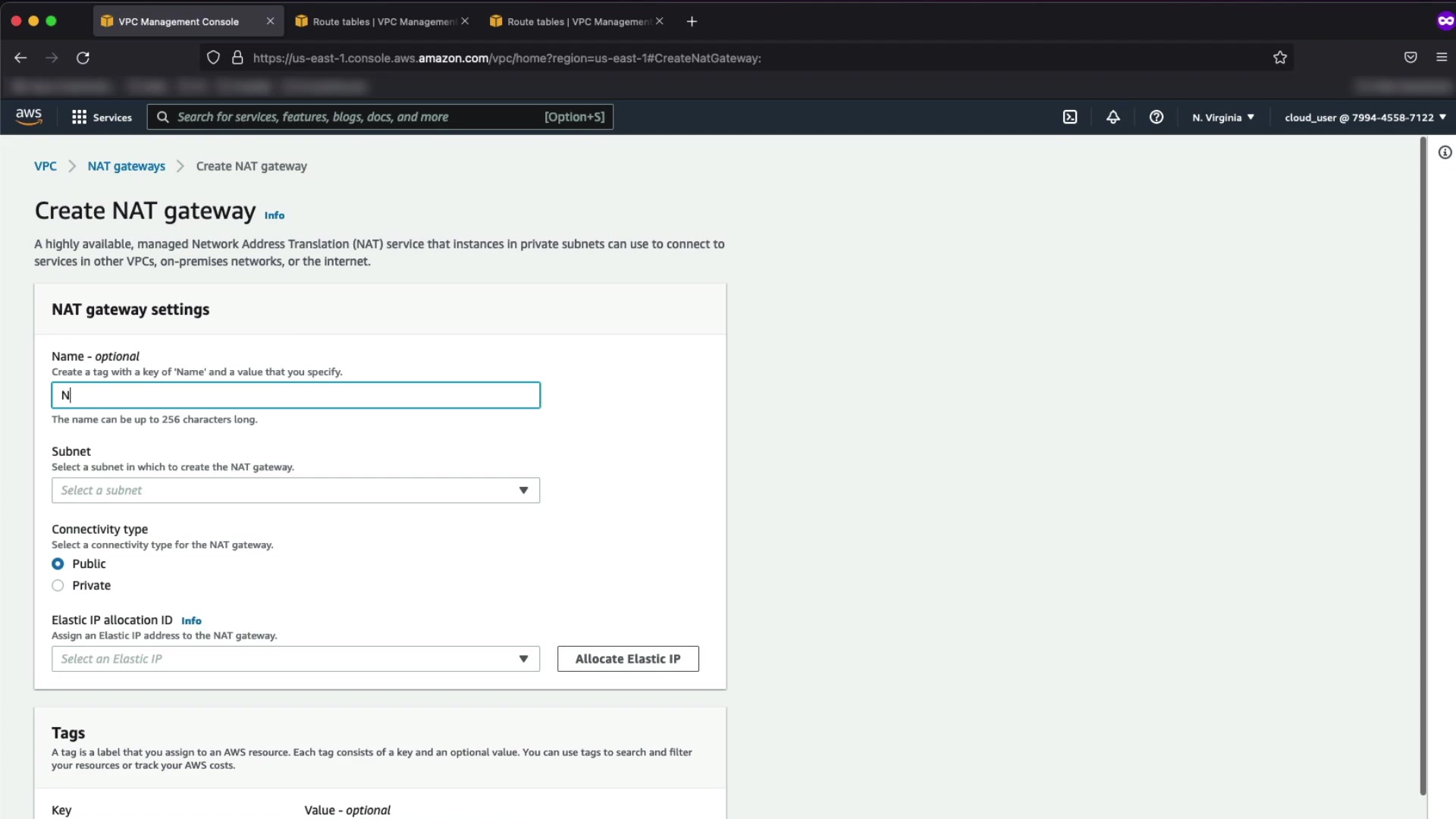The image size is (1456, 819).
Task: Click the page vertical scrollbar
Action: click(x=1423, y=465)
